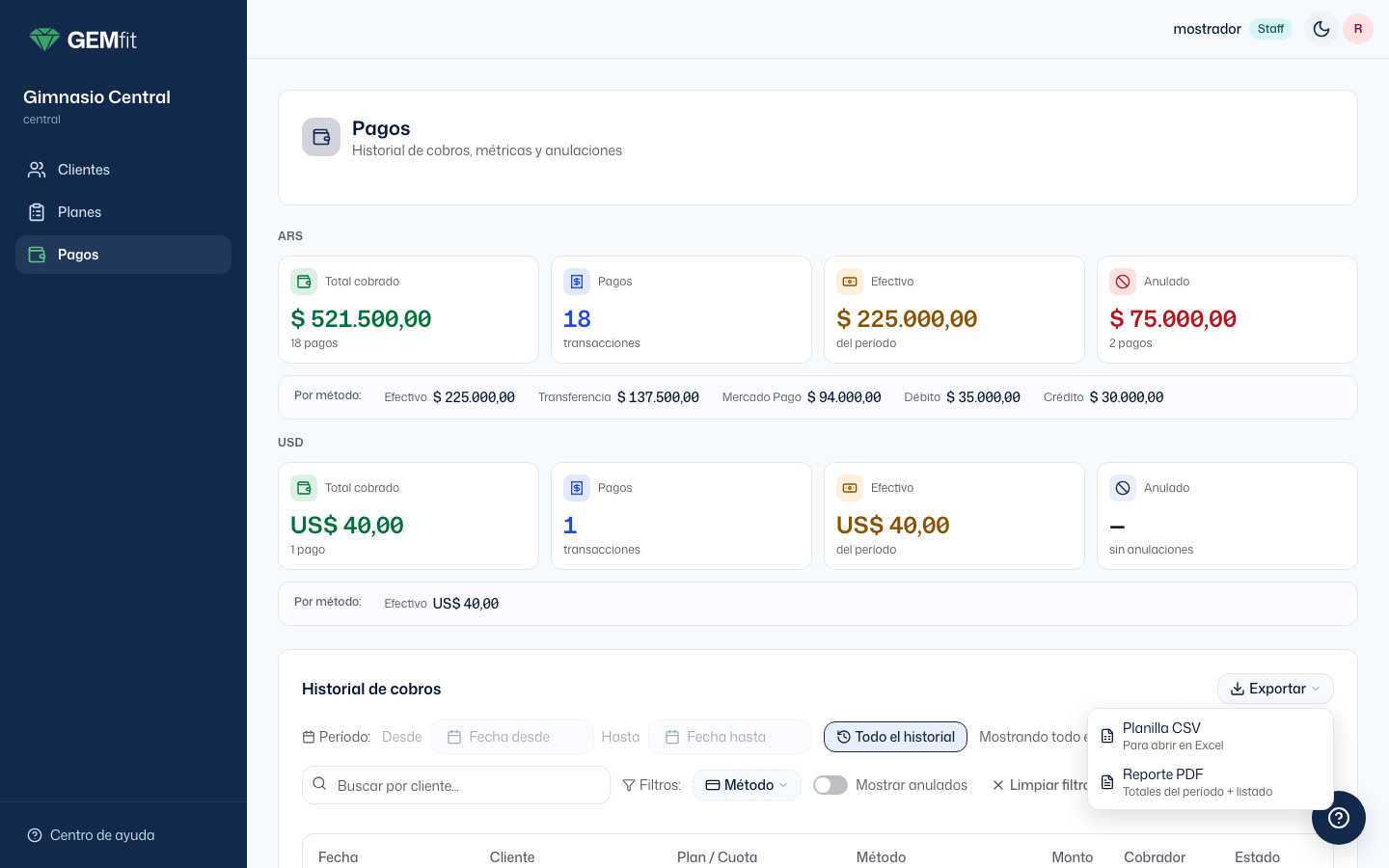Image resolution: width=1389 pixels, height=868 pixels.
Task: Open Clientes in the sidebar
Action: (123, 170)
